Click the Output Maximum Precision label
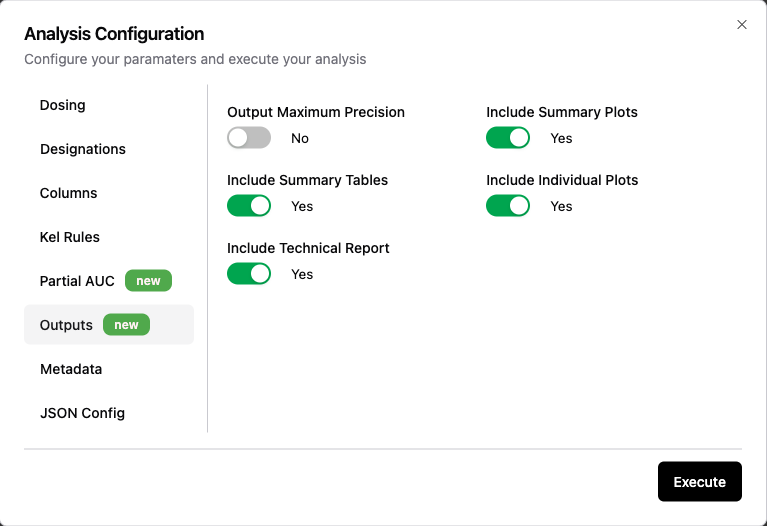Viewport: 767px width, 526px height. 316,112
